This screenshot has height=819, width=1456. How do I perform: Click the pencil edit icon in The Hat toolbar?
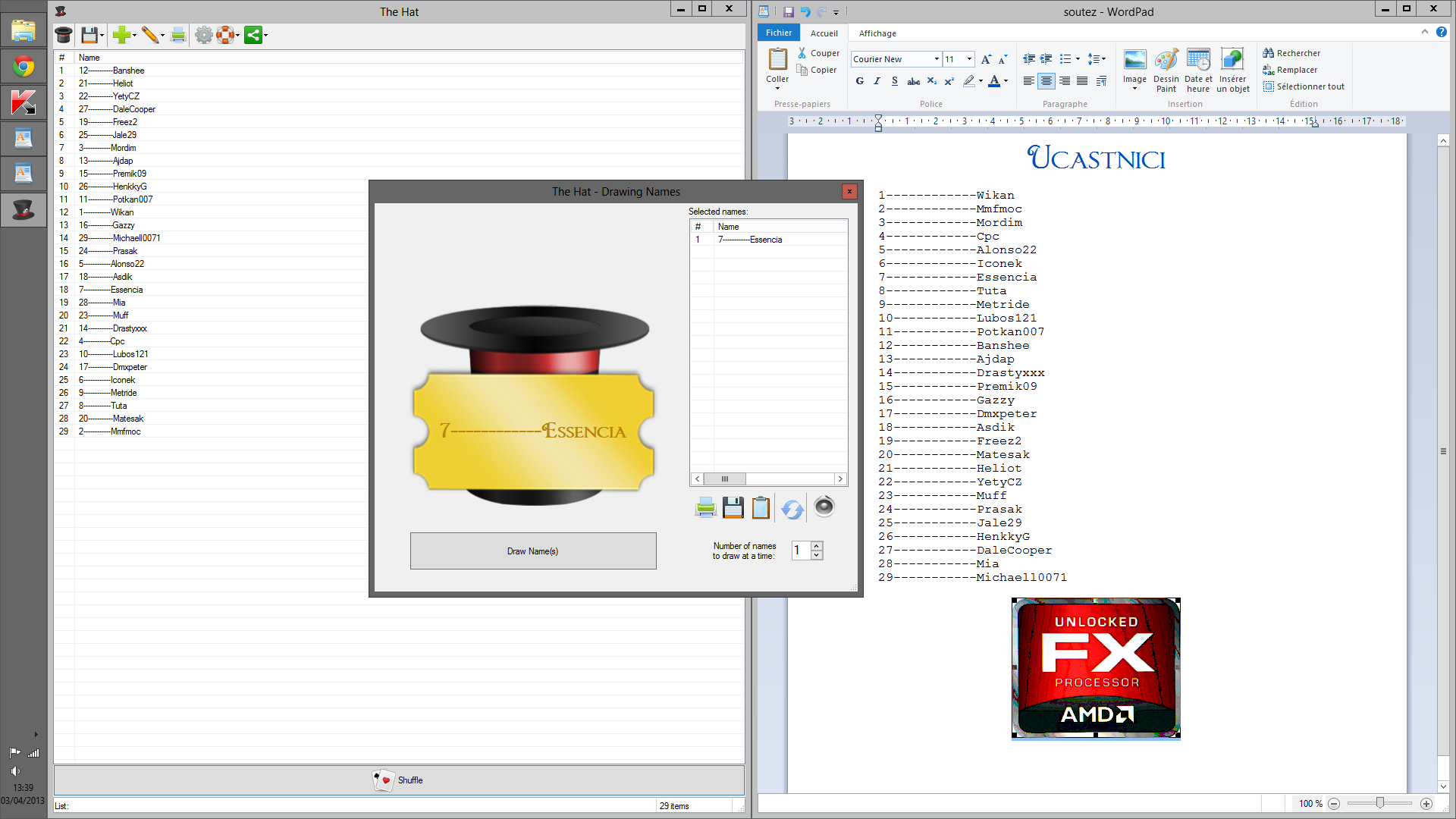pyautogui.click(x=149, y=35)
